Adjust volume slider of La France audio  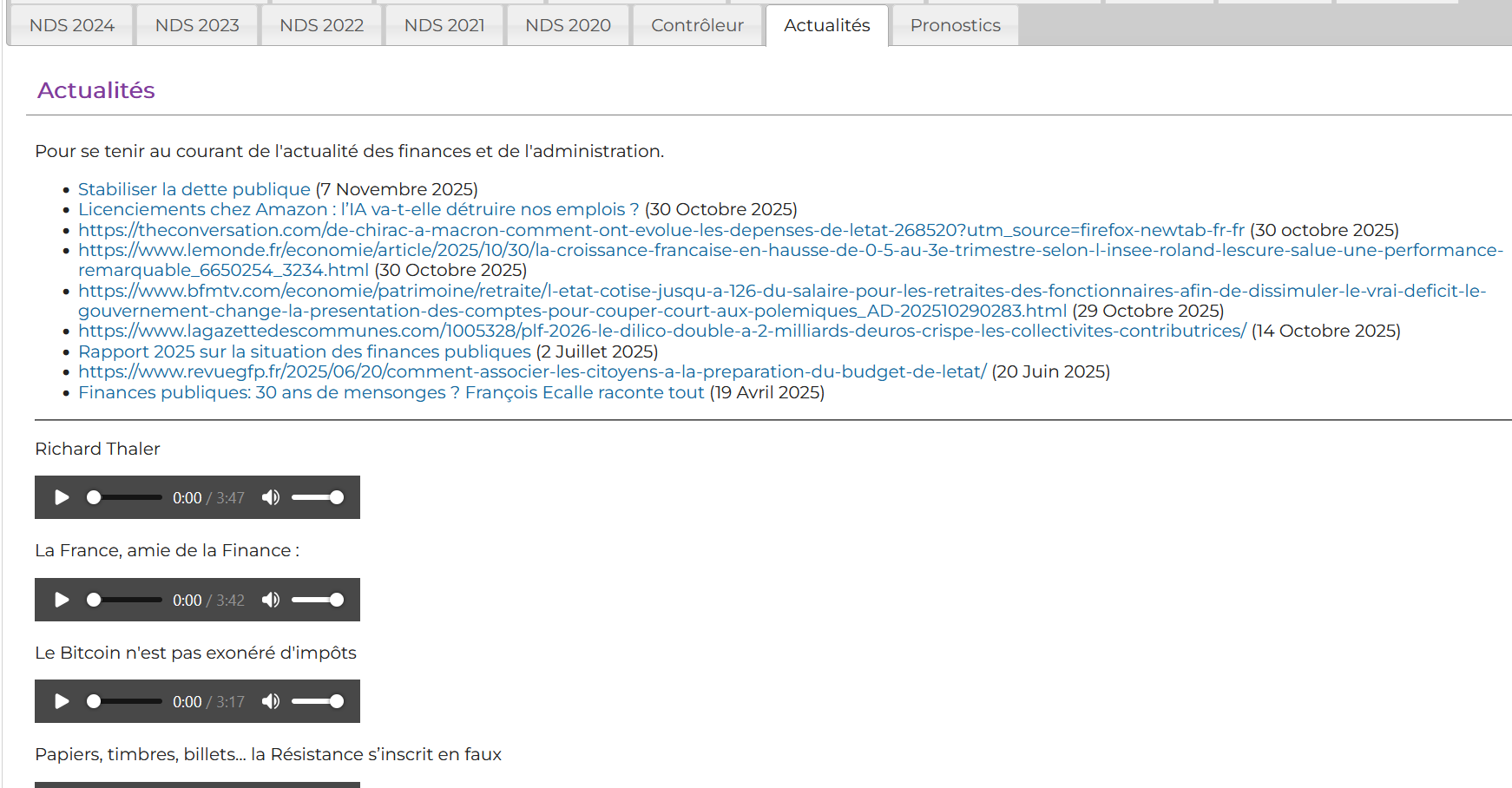318,600
